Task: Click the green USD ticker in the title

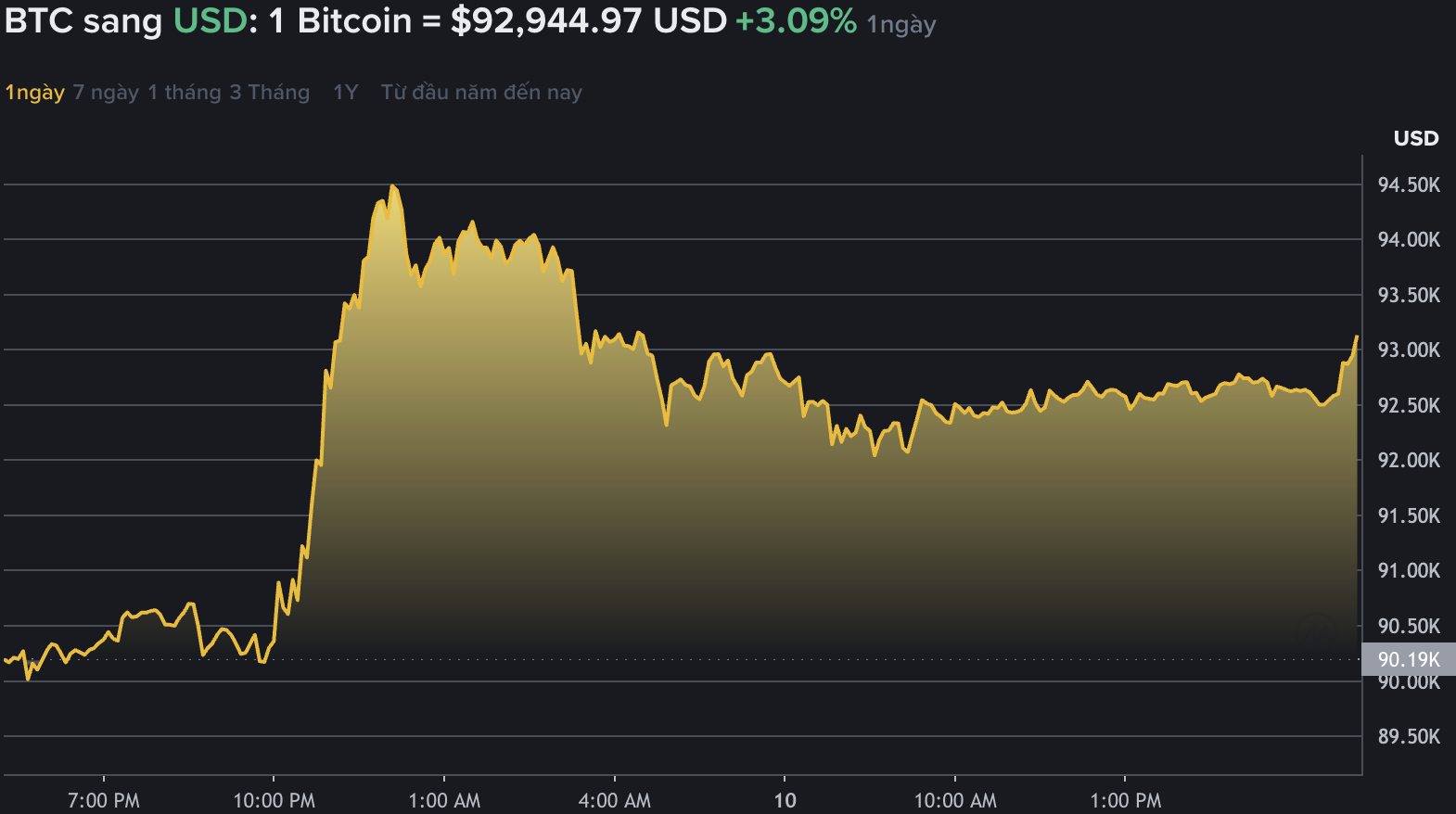Action: pyautogui.click(x=210, y=20)
